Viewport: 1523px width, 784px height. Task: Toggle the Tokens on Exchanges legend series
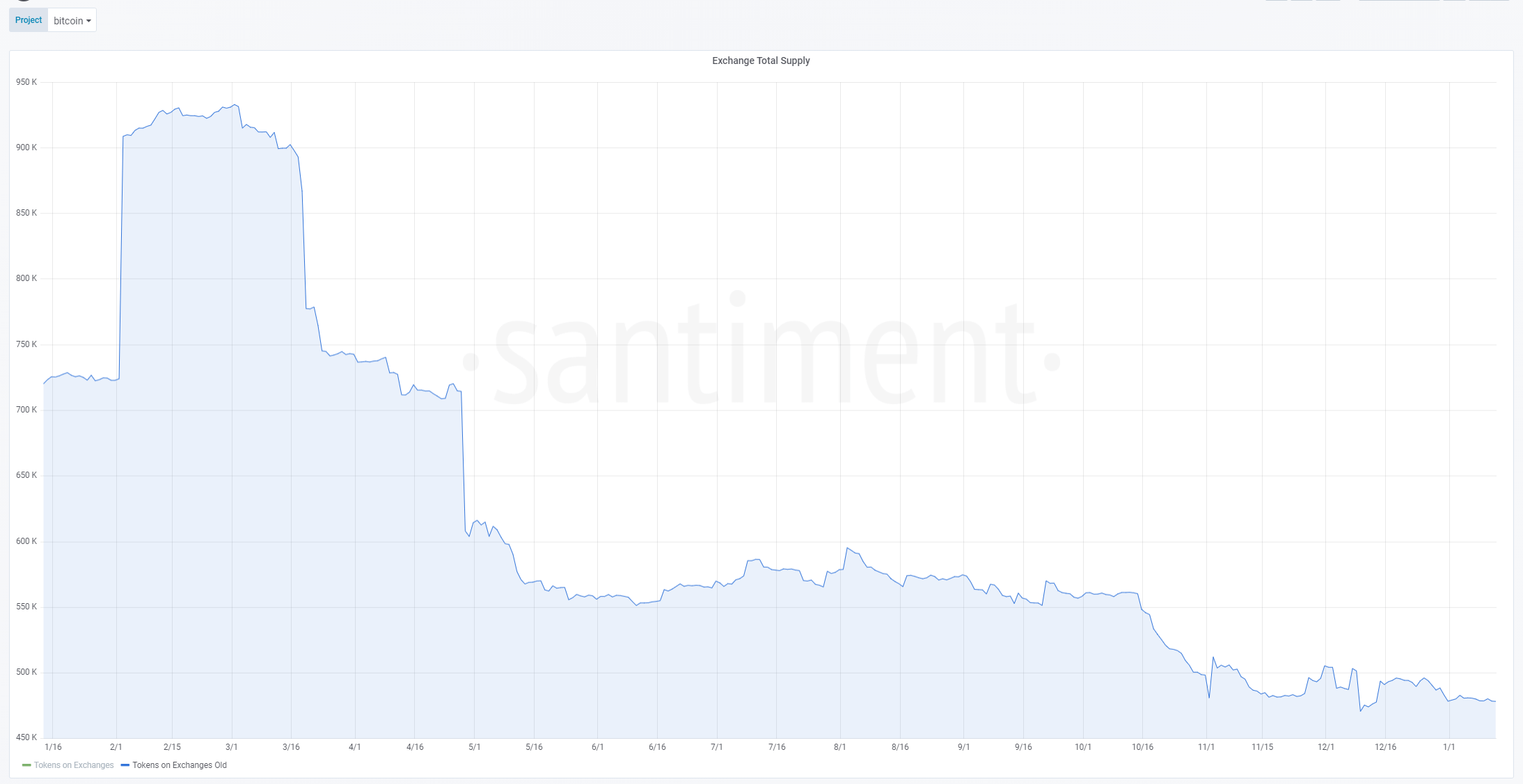[74, 765]
